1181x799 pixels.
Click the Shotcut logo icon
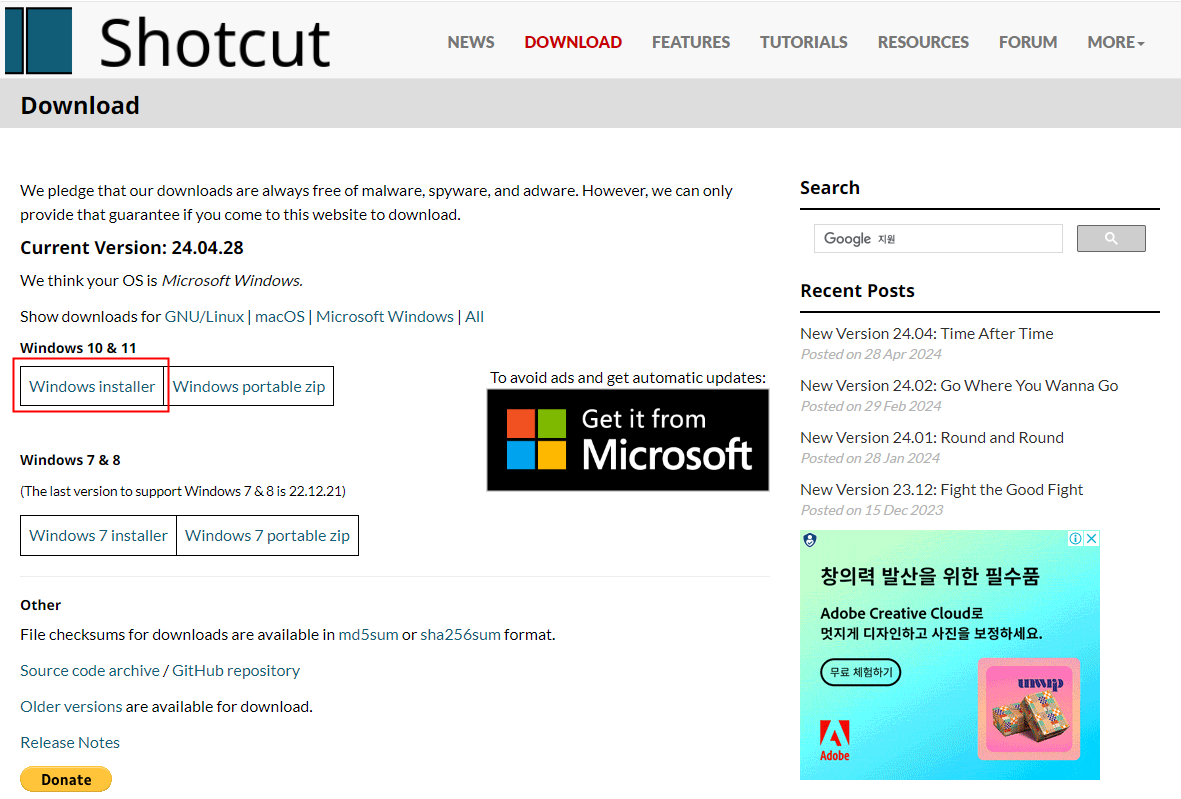(38, 41)
